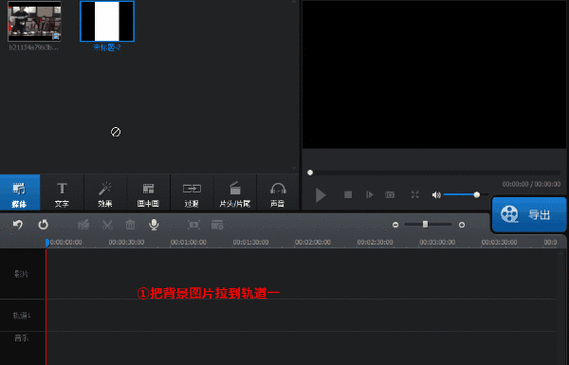Screen dimensions: 569x365
Task: Click the film reel icon on export button
Action: pos(509,214)
